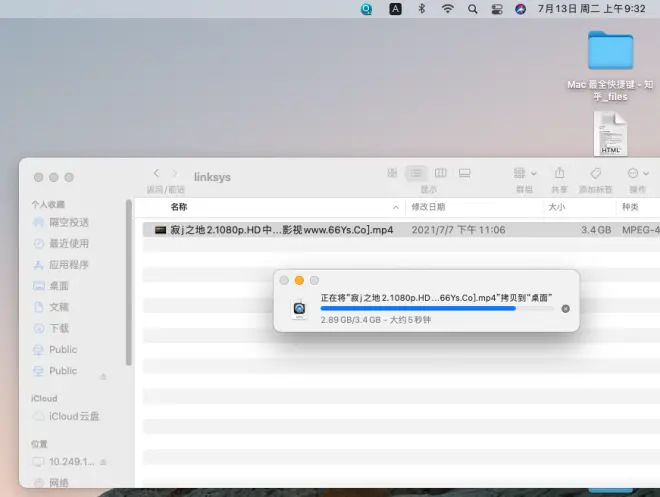Click the linksys window title

212,177
